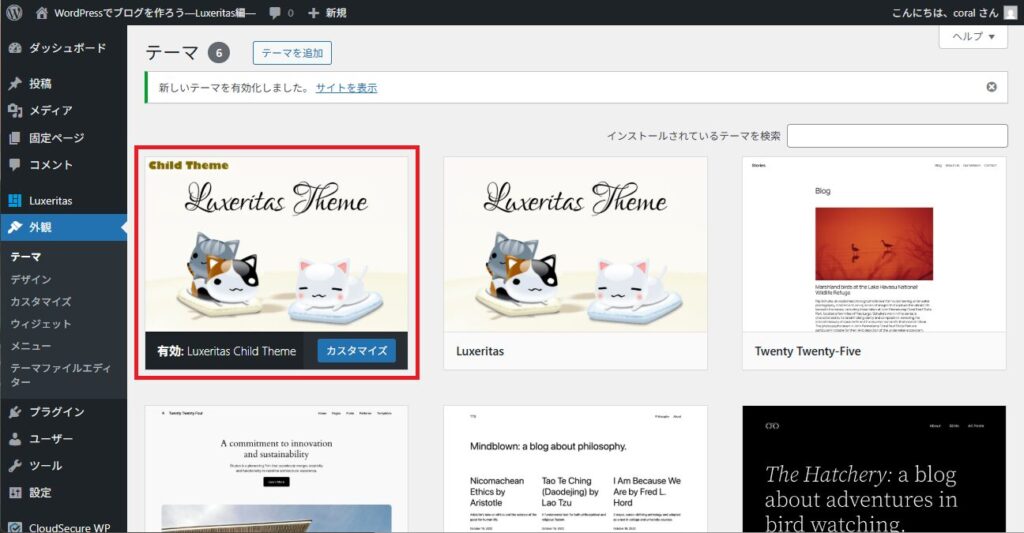Click the ダッシュボード gauge icon
Viewport: 1024px width, 533px height.
pyautogui.click(x=15, y=48)
